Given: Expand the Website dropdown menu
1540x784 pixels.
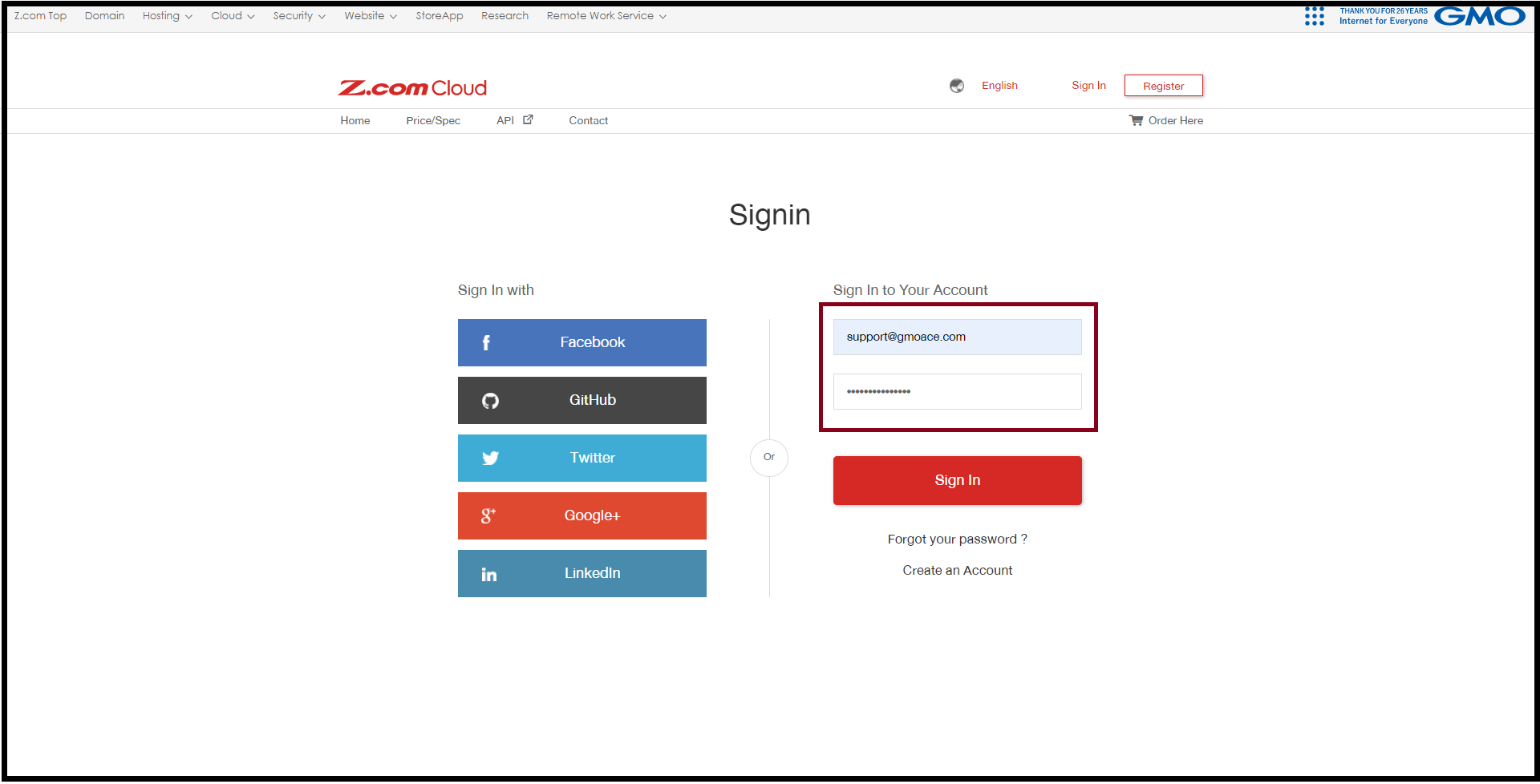Looking at the screenshot, I should (370, 16).
